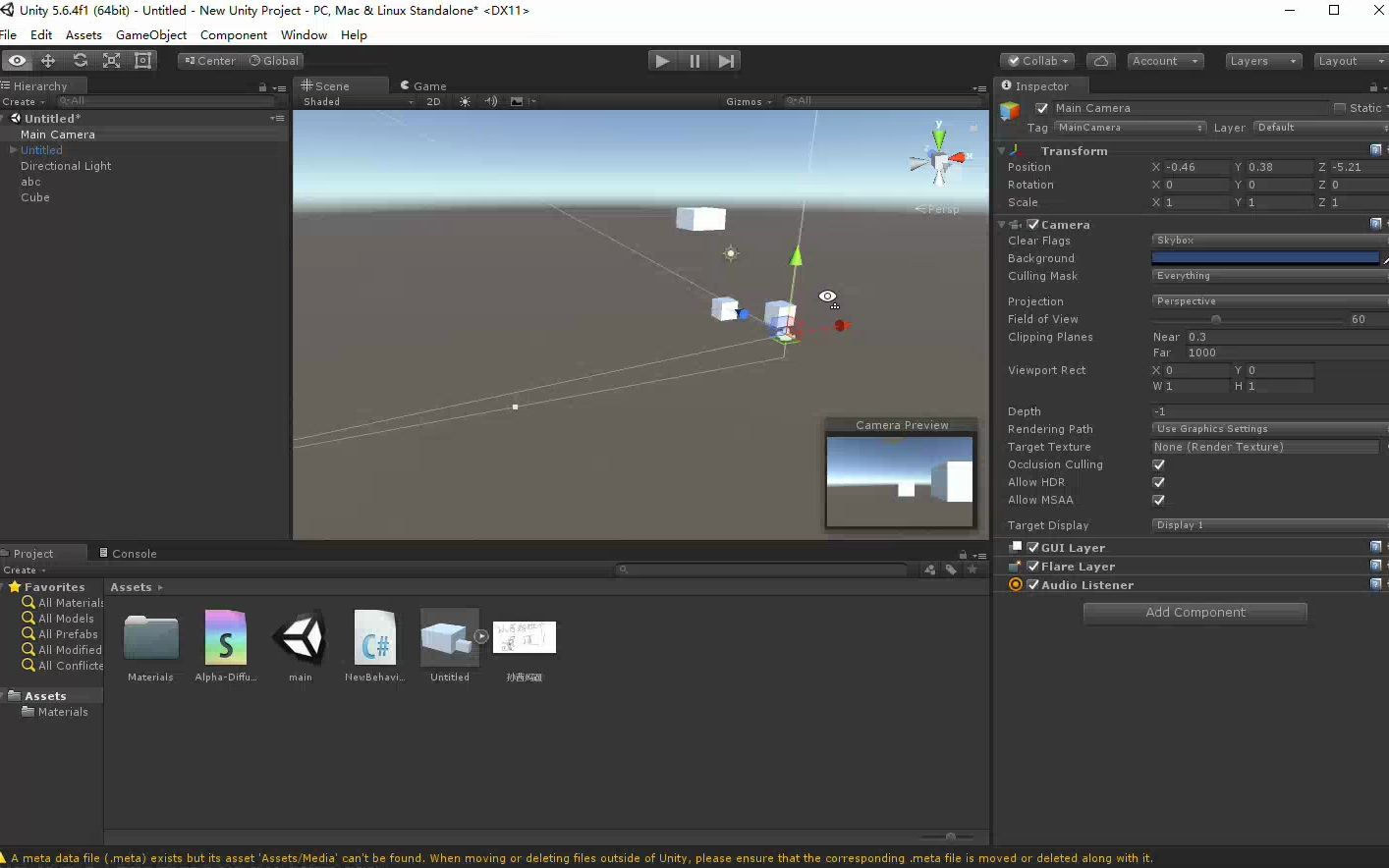
Task: Uncheck Occlusion Culling on the Camera
Action: coord(1158,464)
